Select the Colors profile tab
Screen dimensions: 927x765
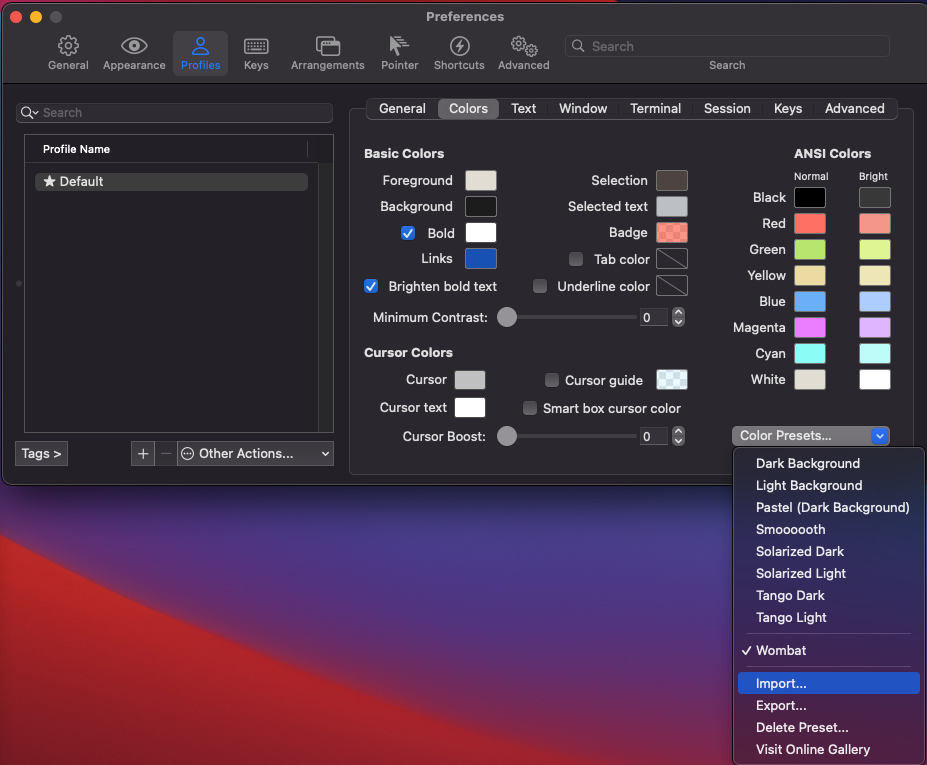(x=468, y=108)
